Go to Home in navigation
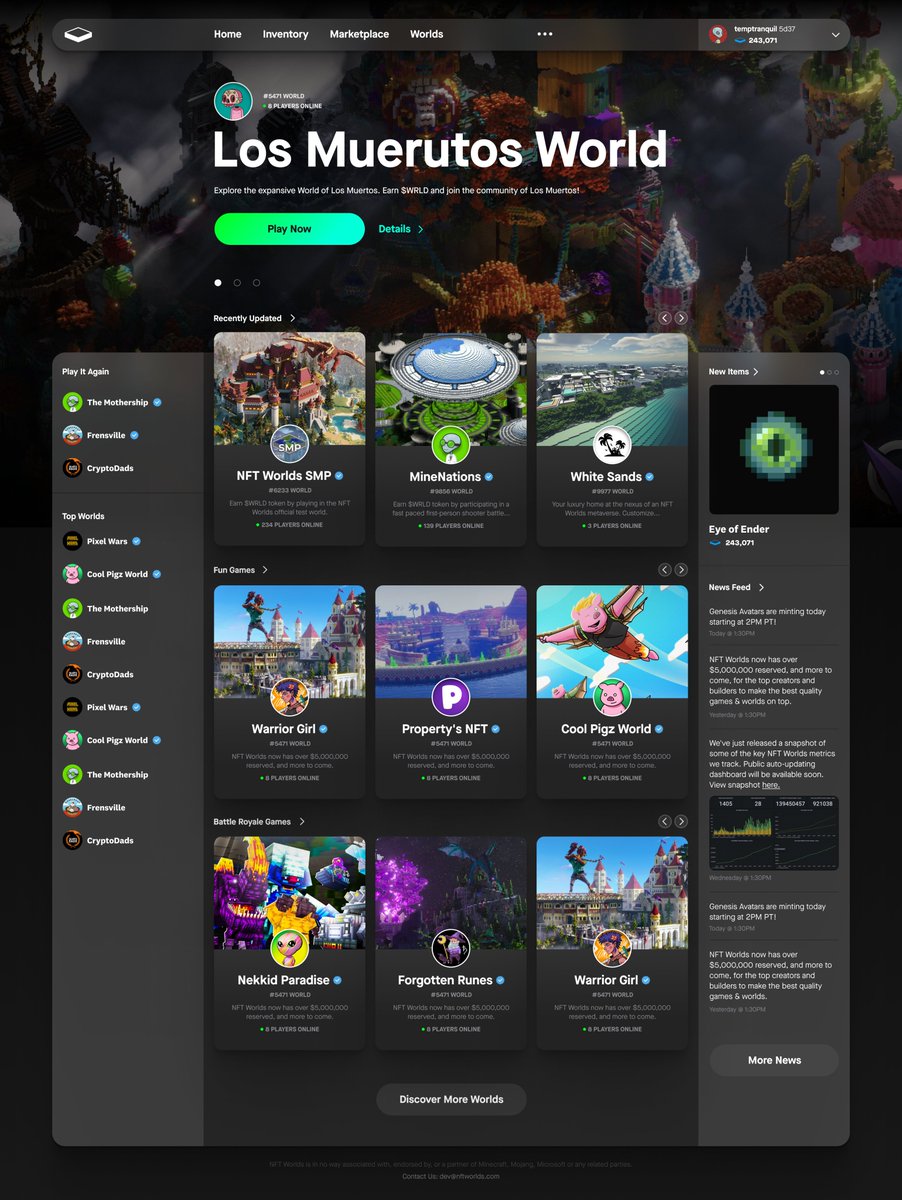The width and height of the screenshot is (902, 1200). tap(228, 34)
